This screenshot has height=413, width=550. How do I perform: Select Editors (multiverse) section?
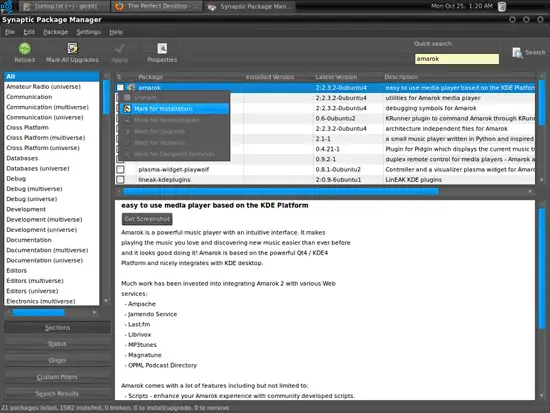[x=52, y=281]
